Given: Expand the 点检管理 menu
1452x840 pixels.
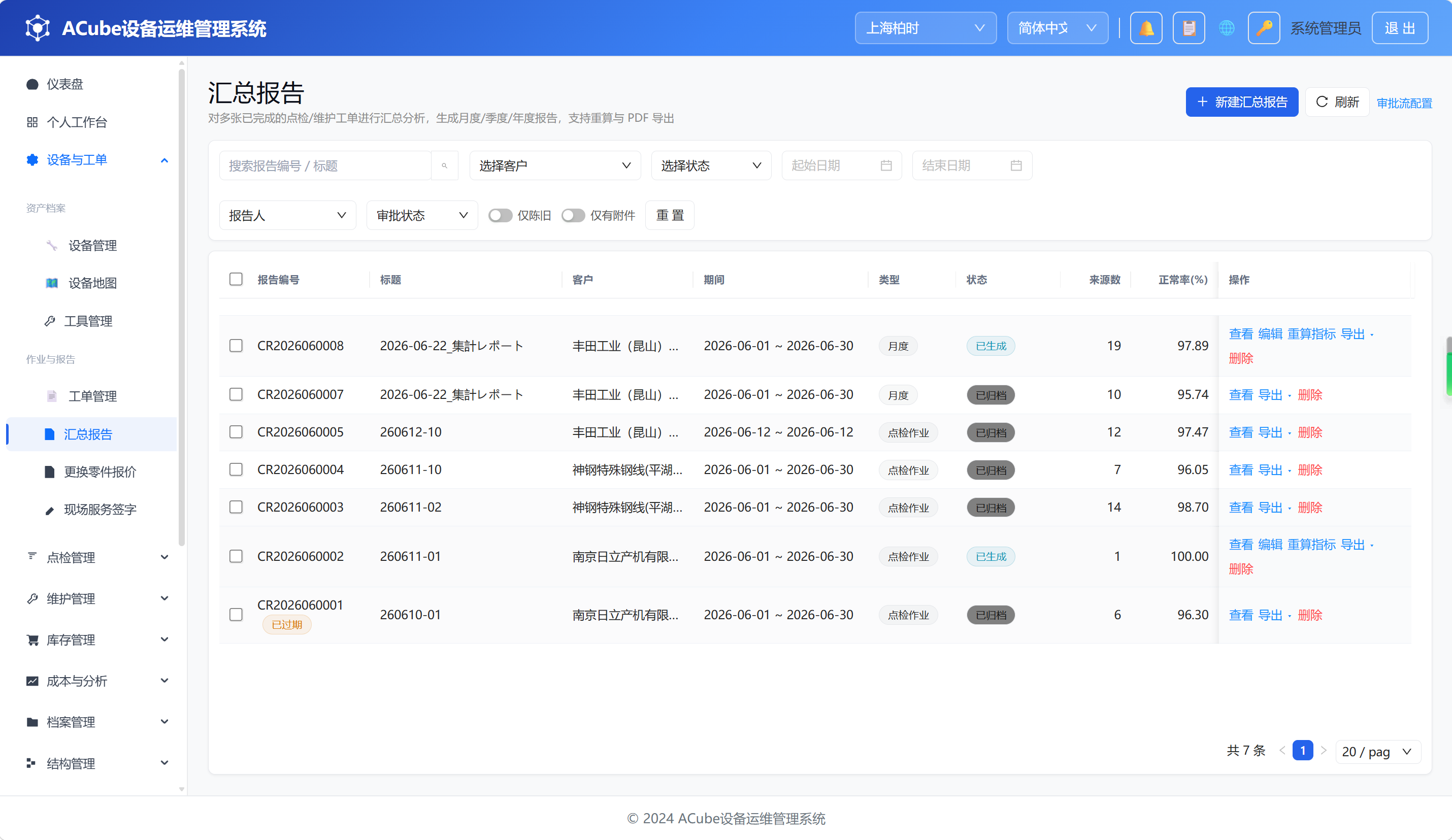Looking at the screenshot, I should pyautogui.click(x=97, y=557).
